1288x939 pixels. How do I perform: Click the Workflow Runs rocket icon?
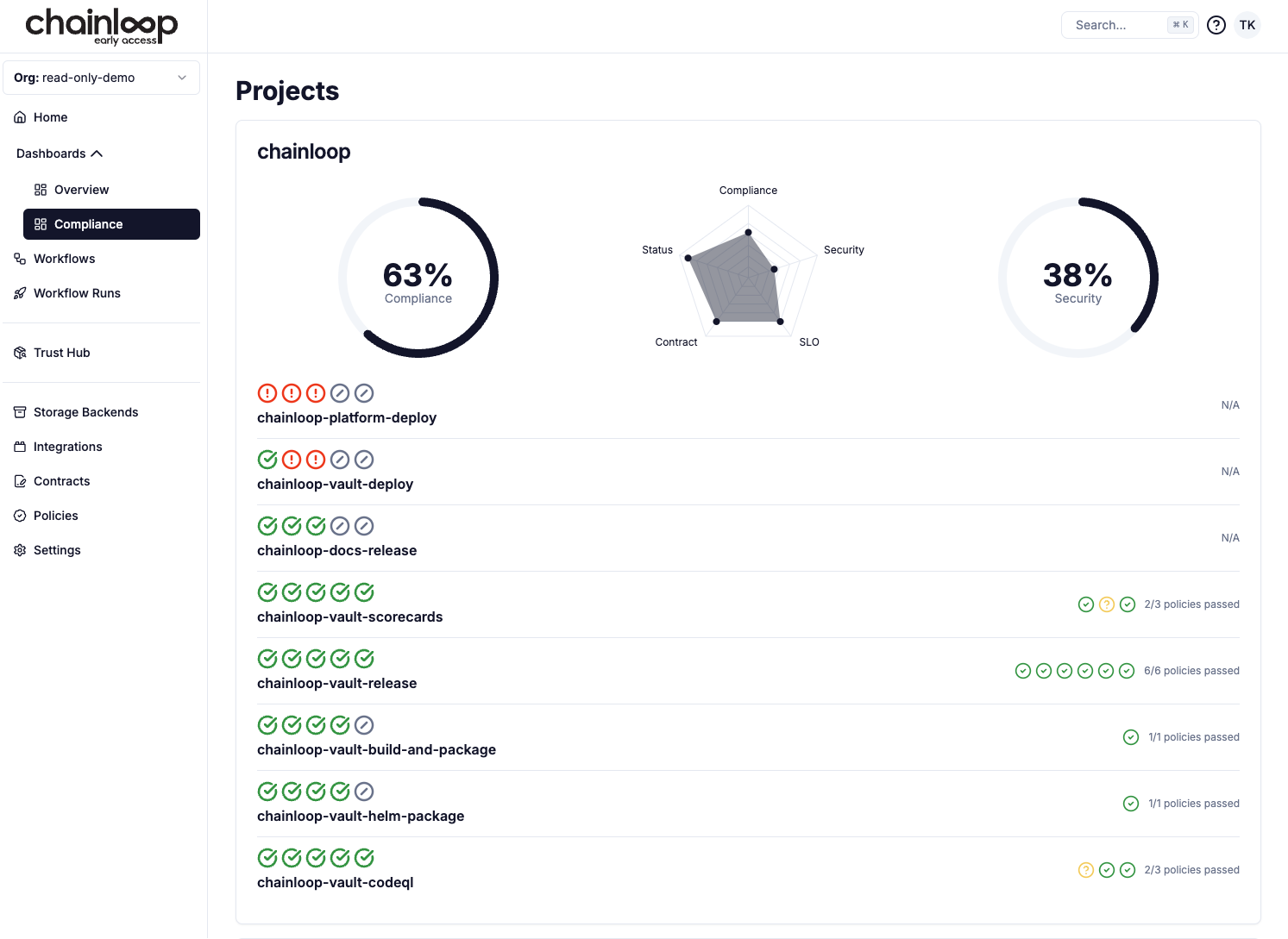click(x=20, y=293)
